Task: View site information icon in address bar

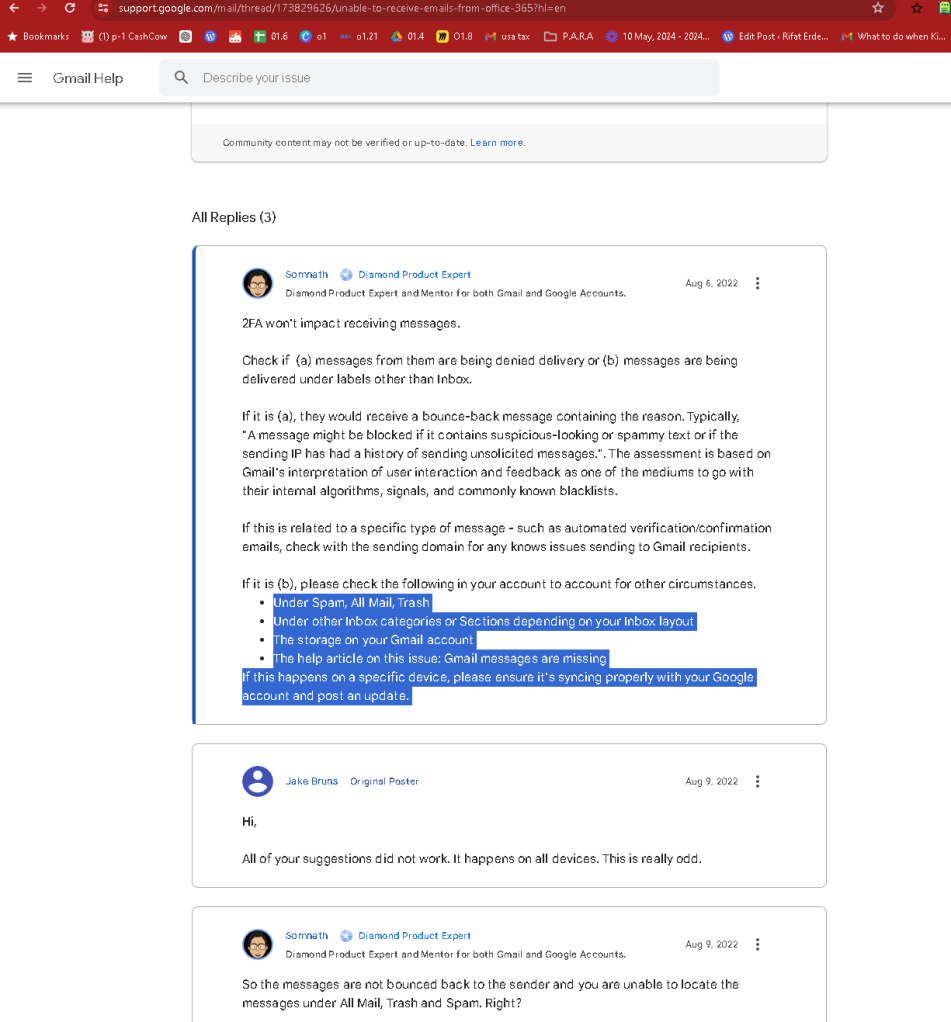Action: click(103, 8)
